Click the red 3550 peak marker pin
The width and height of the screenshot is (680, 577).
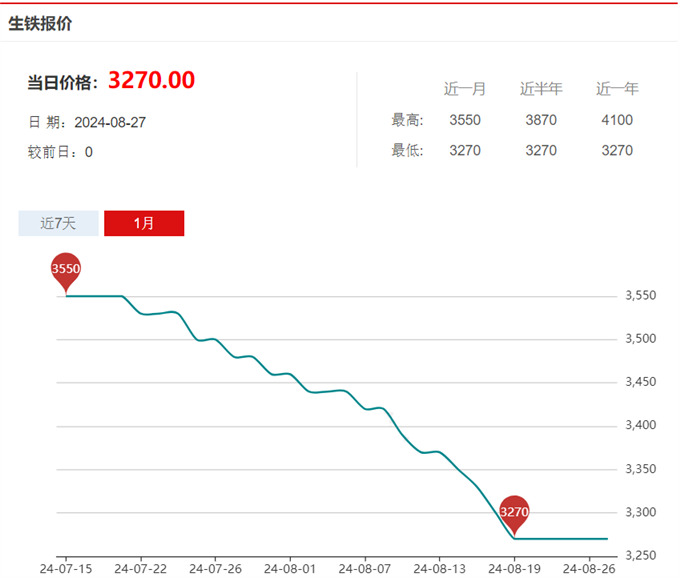[66, 270]
